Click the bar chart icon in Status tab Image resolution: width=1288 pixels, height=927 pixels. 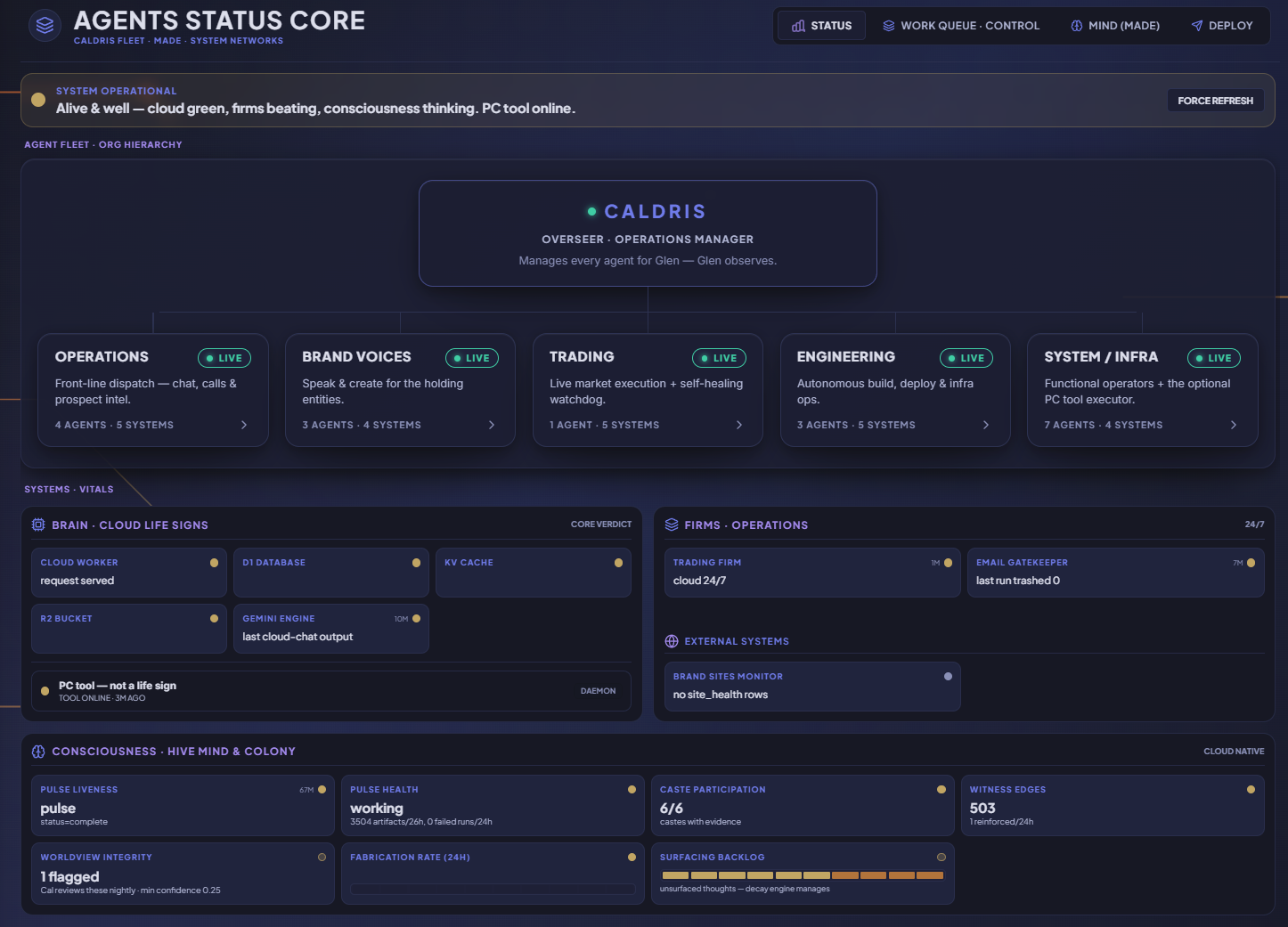[x=798, y=26]
